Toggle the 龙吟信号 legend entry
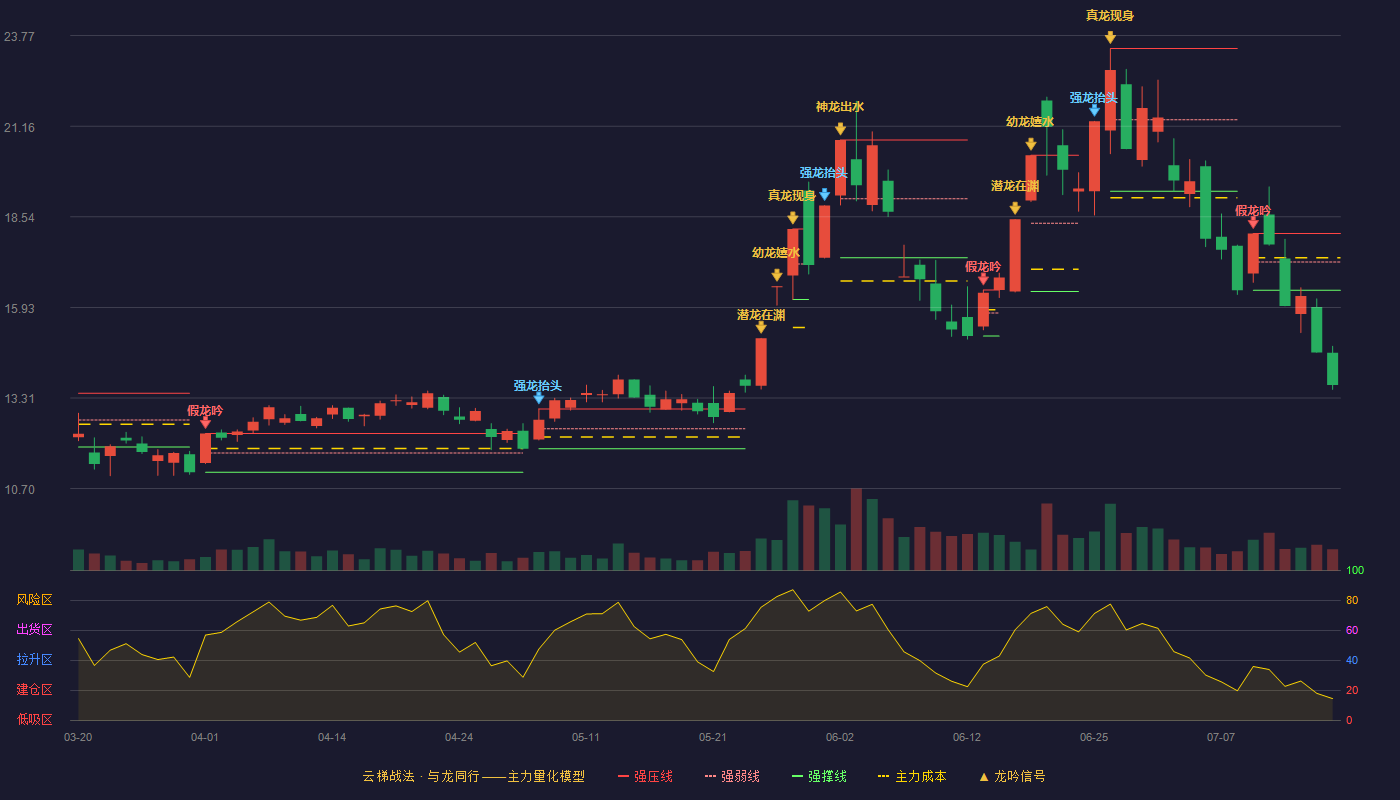The height and width of the screenshot is (800, 1400). coord(1011,776)
